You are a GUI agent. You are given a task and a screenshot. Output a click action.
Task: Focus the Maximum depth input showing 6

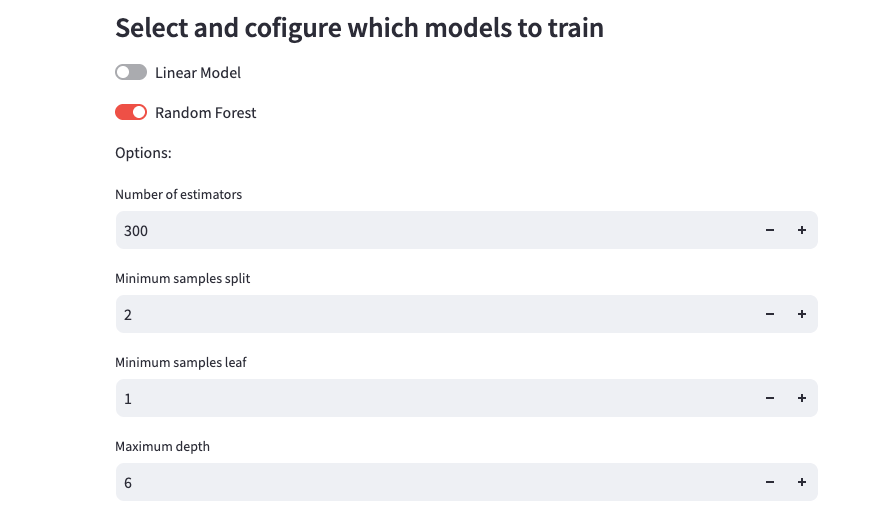click(430, 483)
